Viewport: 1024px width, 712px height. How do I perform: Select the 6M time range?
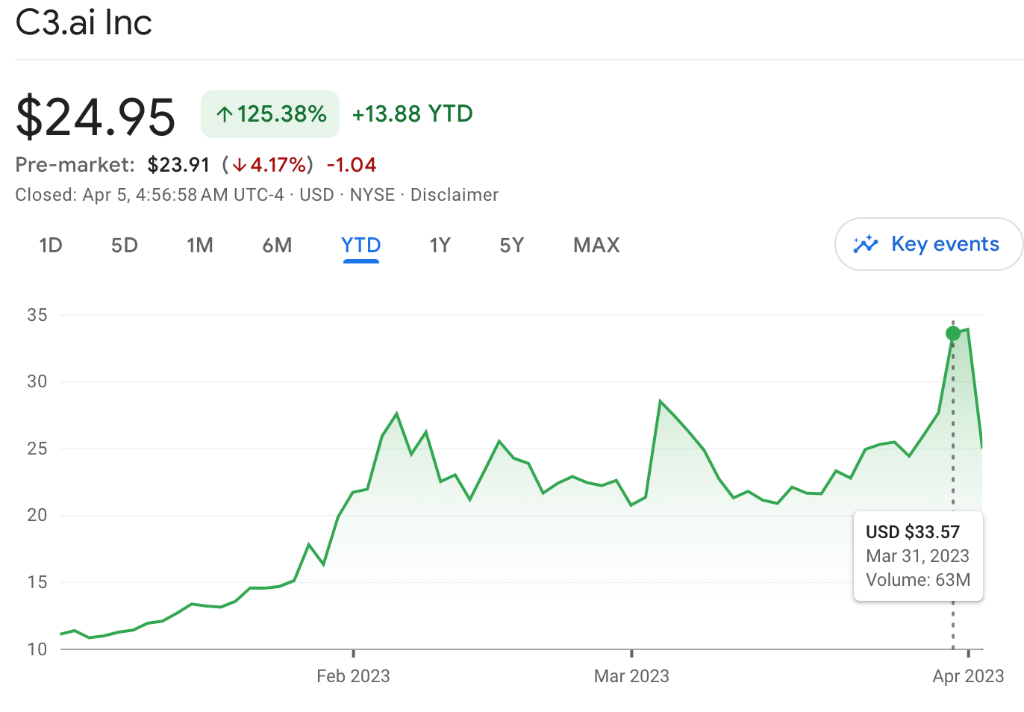click(x=276, y=245)
